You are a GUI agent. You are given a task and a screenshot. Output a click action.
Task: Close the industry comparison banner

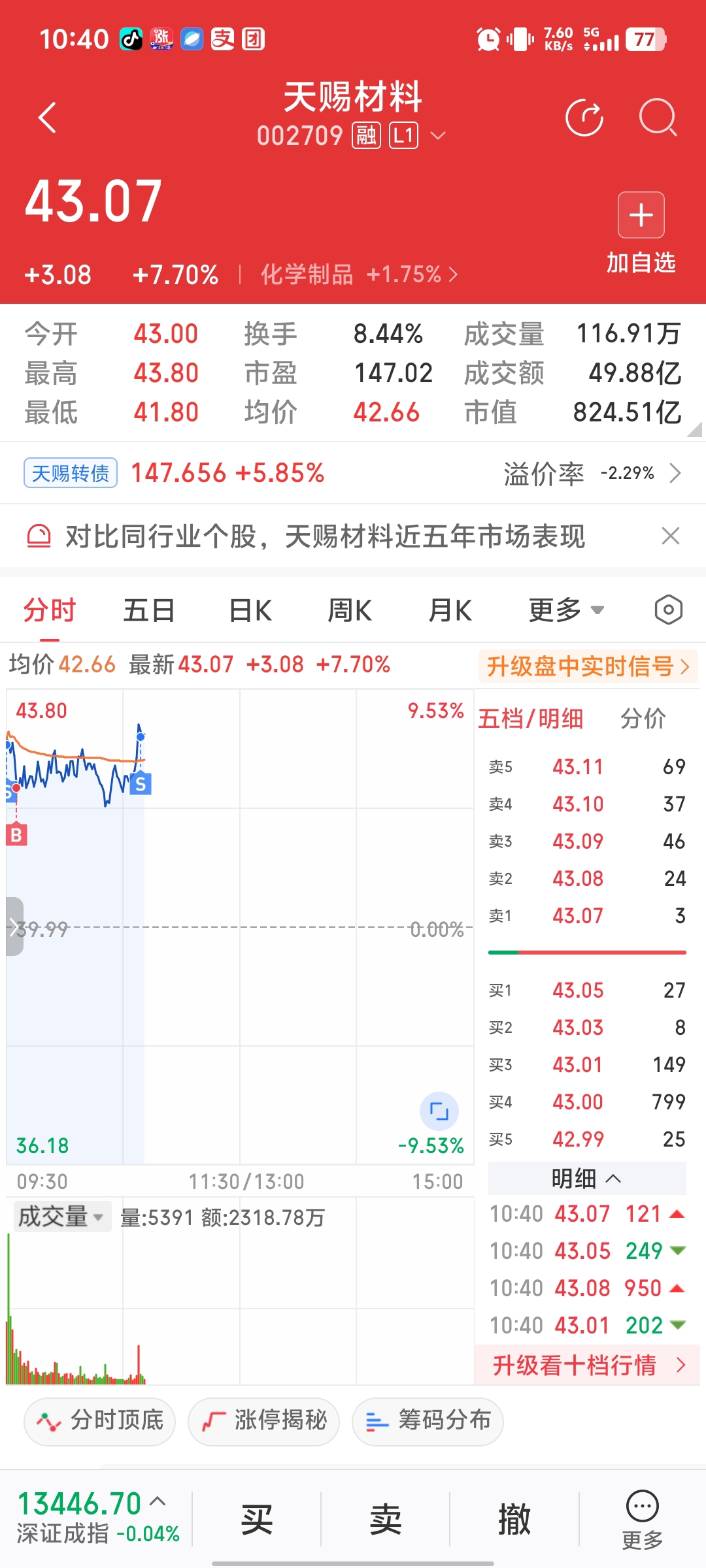pyautogui.click(x=671, y=536)
